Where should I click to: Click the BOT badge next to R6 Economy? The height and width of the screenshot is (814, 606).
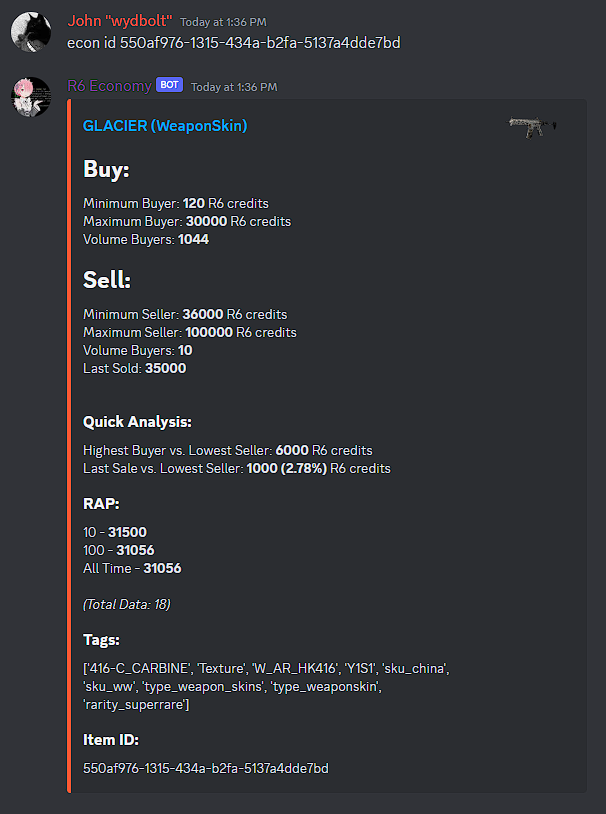pyautogui.click(x=169, y=85)
